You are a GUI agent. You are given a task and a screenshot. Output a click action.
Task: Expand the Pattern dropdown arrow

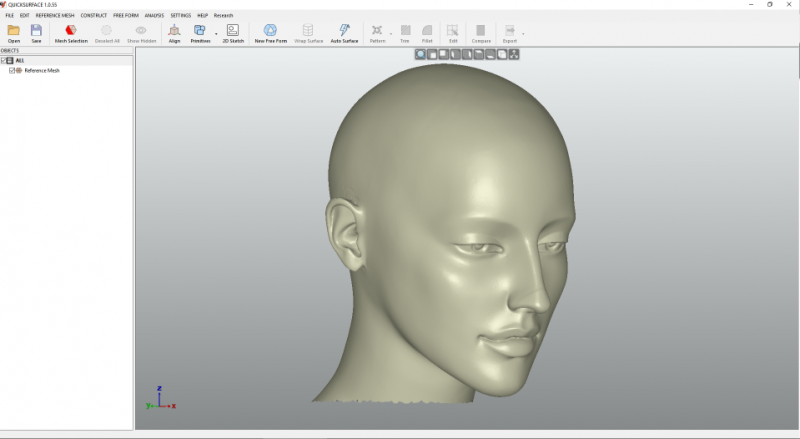[391, 34]
